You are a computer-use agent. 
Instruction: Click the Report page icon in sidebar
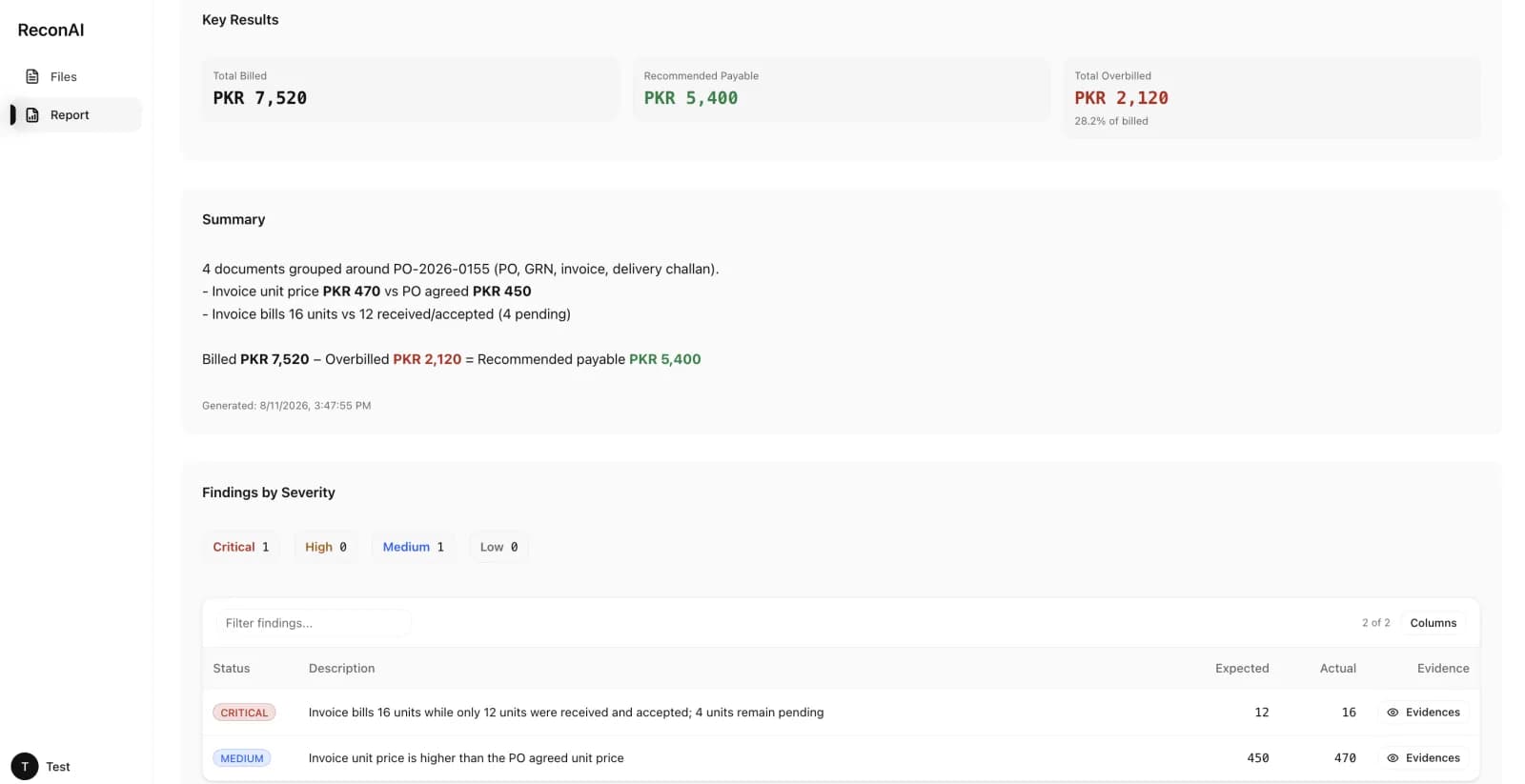32,114
